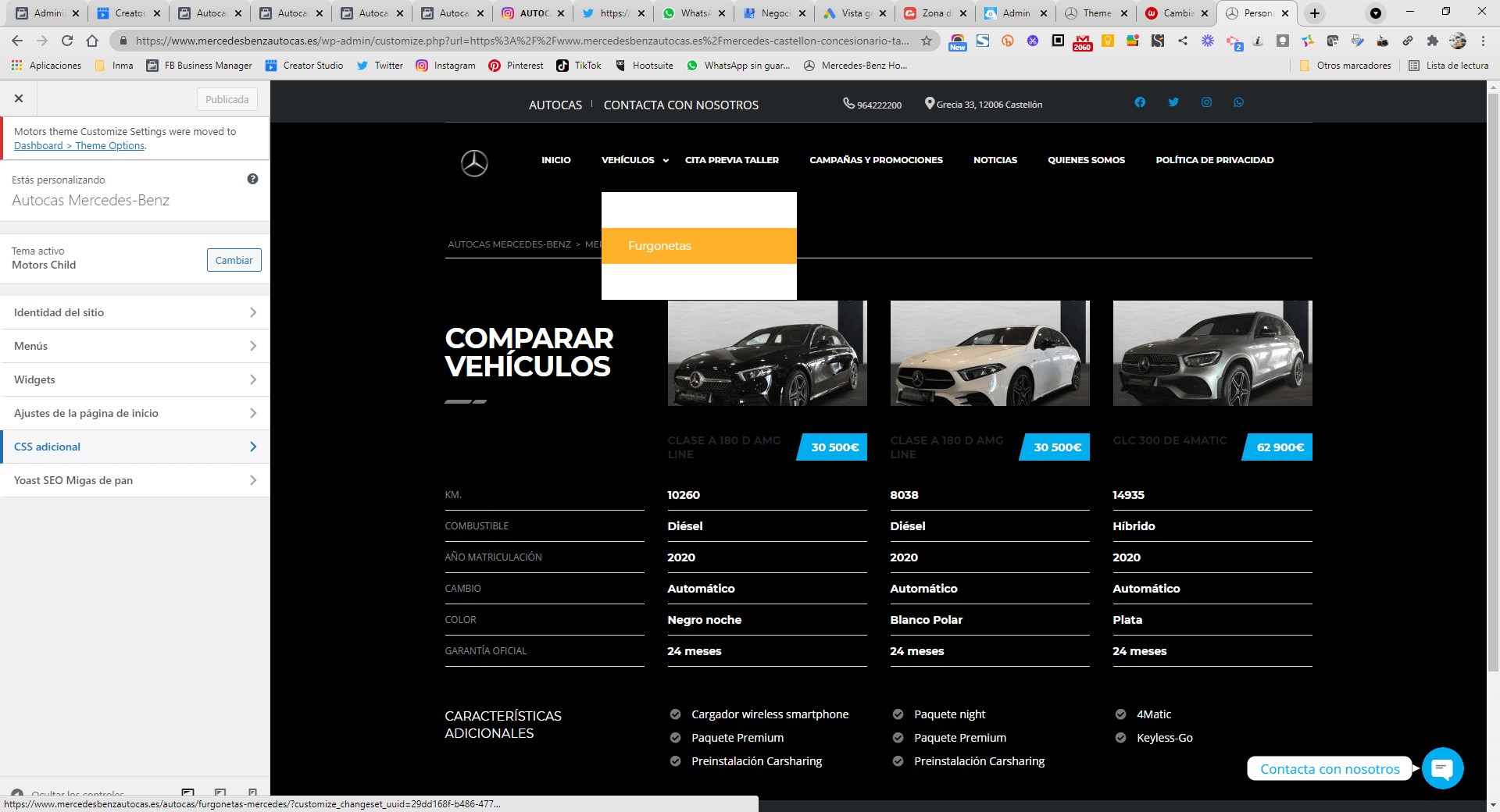
Task: Click the Mercedes-Benz star logo
Action: (x=474, y=162)
